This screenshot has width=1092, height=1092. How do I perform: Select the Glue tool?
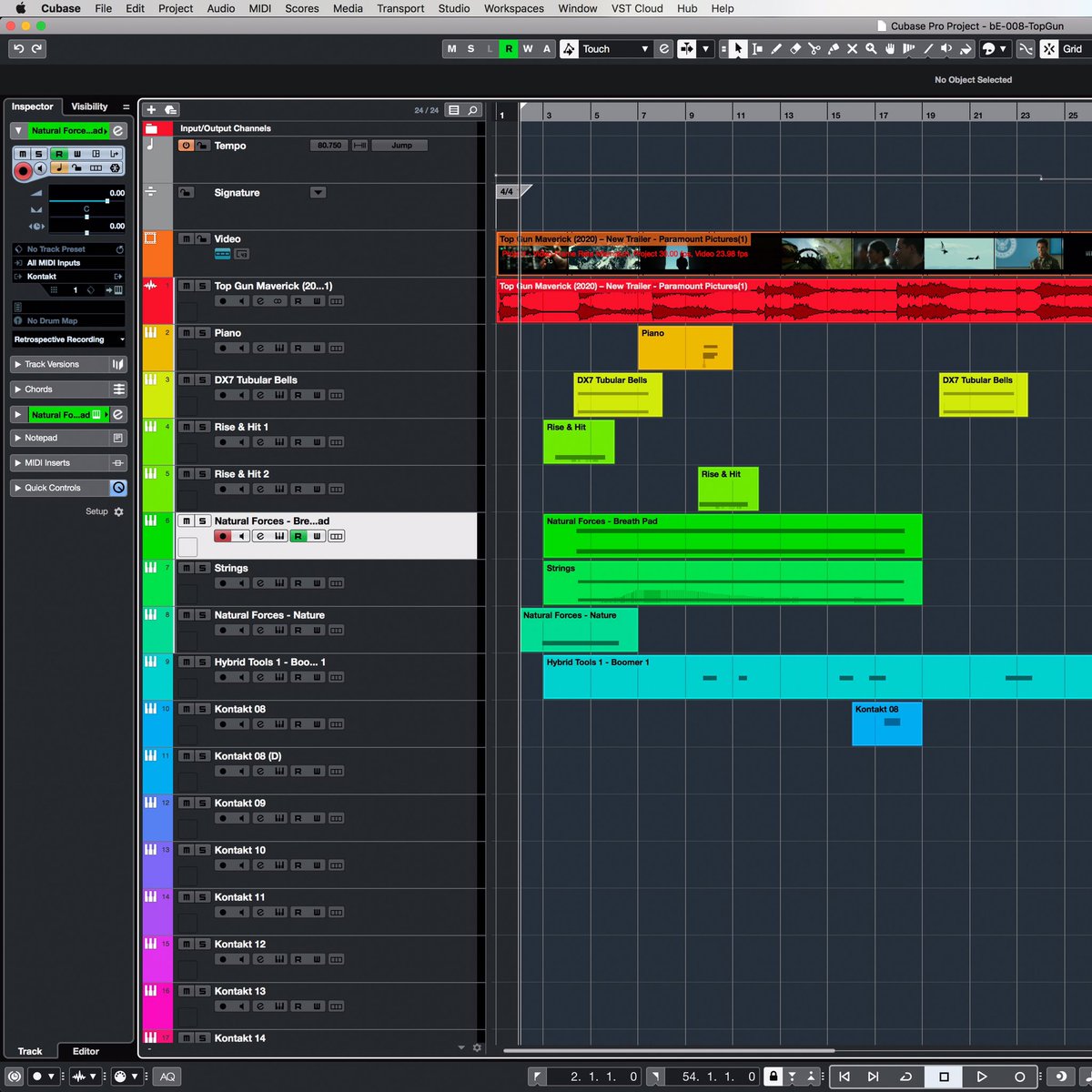[x=834, y=49]
